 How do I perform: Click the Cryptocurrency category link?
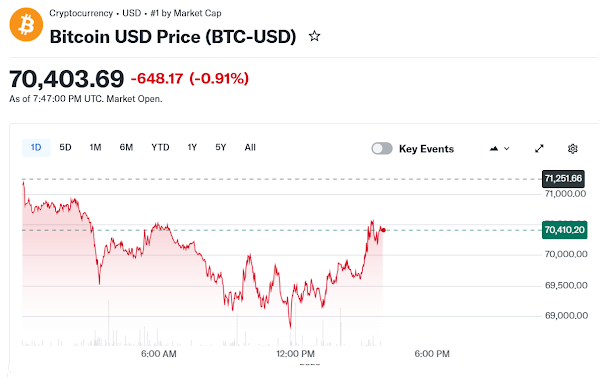(x=81, y=13)
